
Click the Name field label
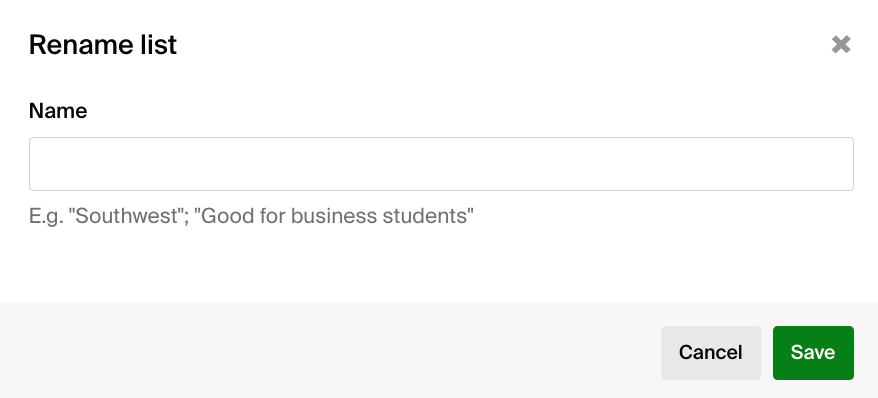(58, 111)
